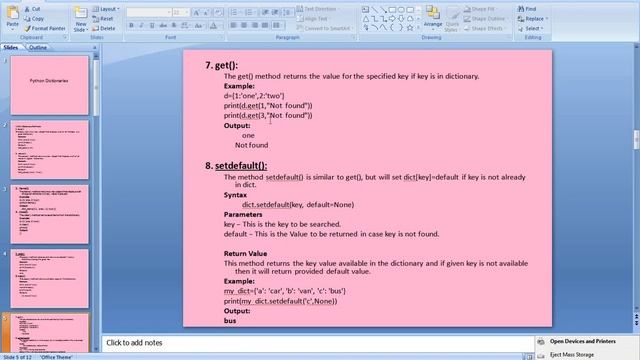Delete the current slide
Image resolution: width=640 pixels, height=360 pixels.
tap(104, 28)
